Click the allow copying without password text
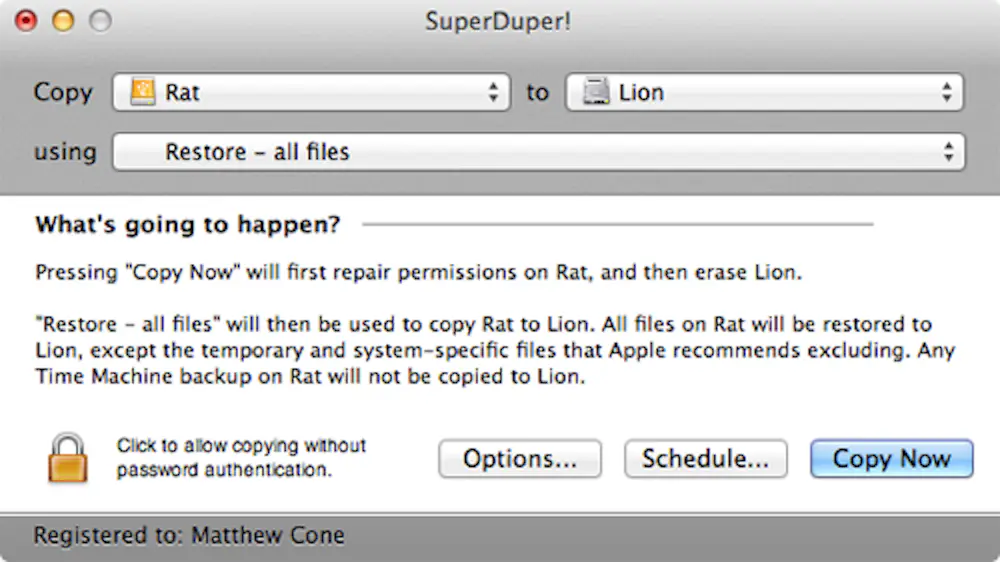 click(241, 457)
